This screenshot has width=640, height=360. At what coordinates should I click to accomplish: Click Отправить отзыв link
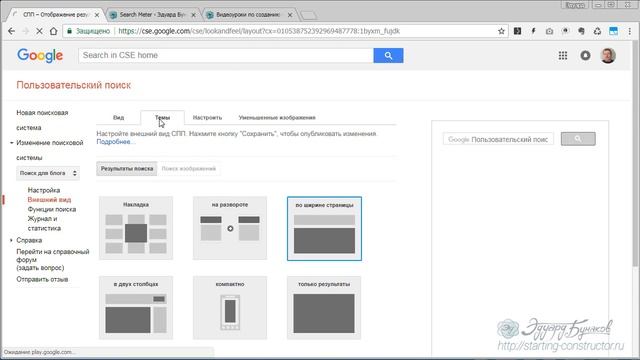click(42, 279)
